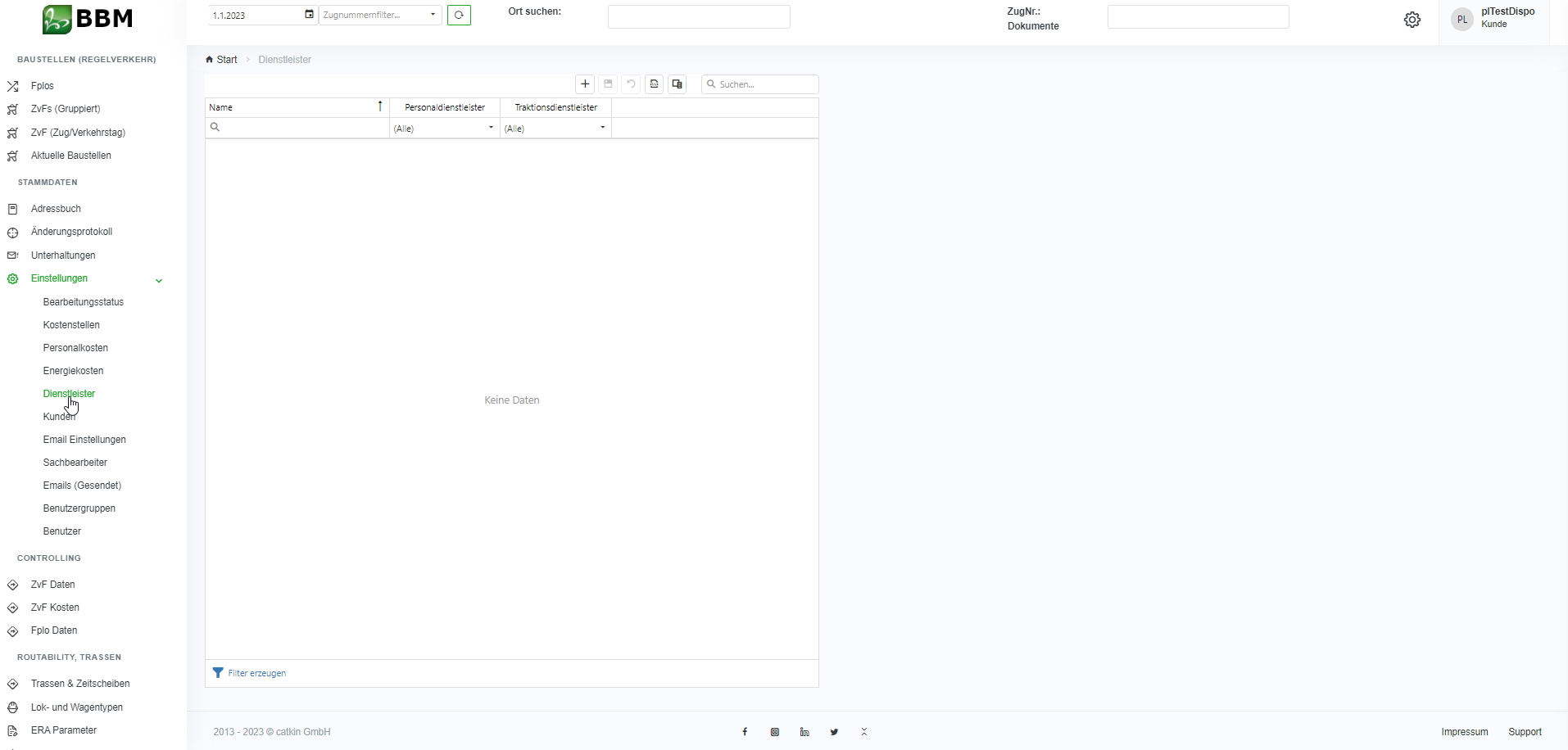
Task: Open Kostenstellen in the sidebar
Action: [x=71, y=325]
